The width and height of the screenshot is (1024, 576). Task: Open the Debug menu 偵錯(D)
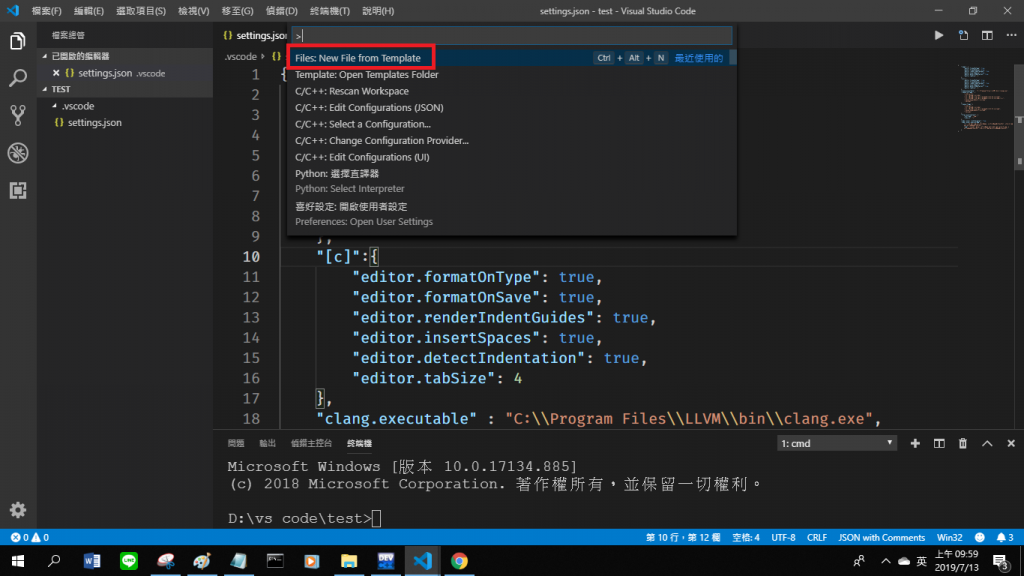(281, 11)
